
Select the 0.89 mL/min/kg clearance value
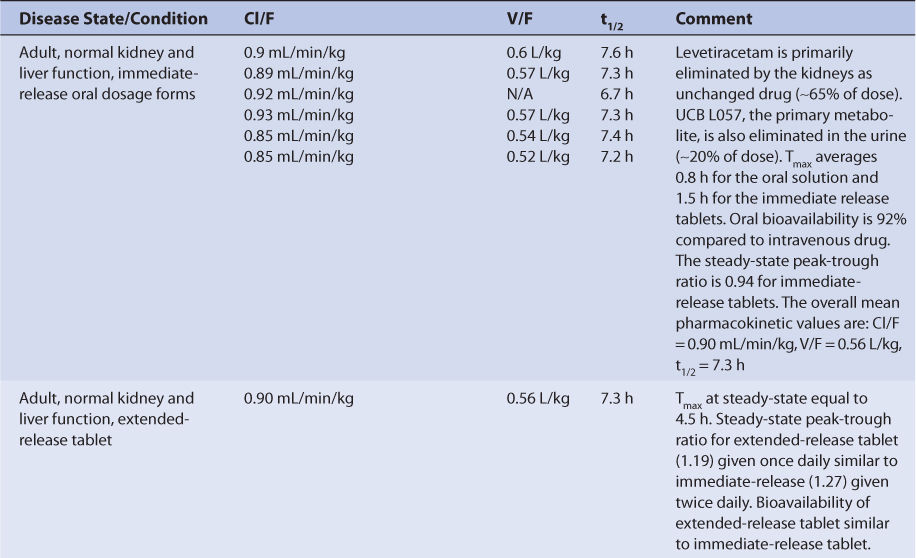[x=298, y=73]
